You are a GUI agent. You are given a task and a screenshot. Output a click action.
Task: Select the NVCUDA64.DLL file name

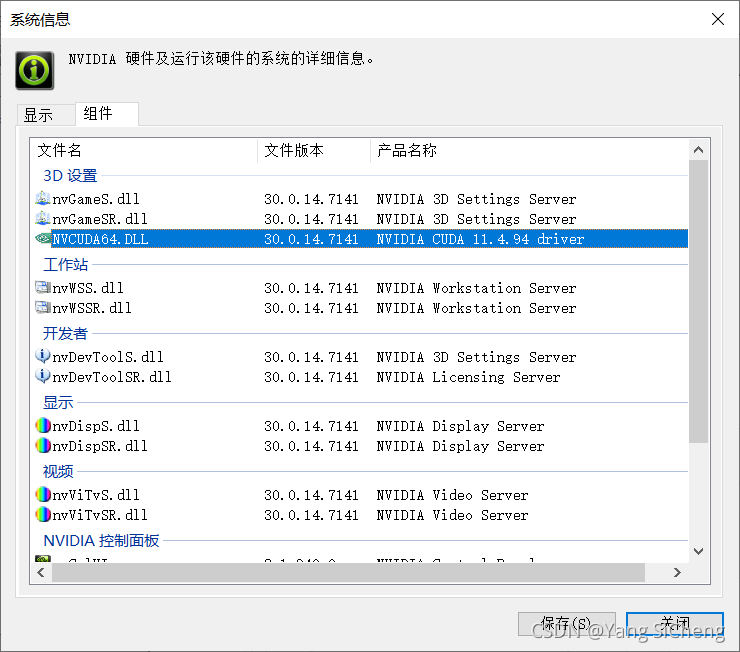pos(101,239)
